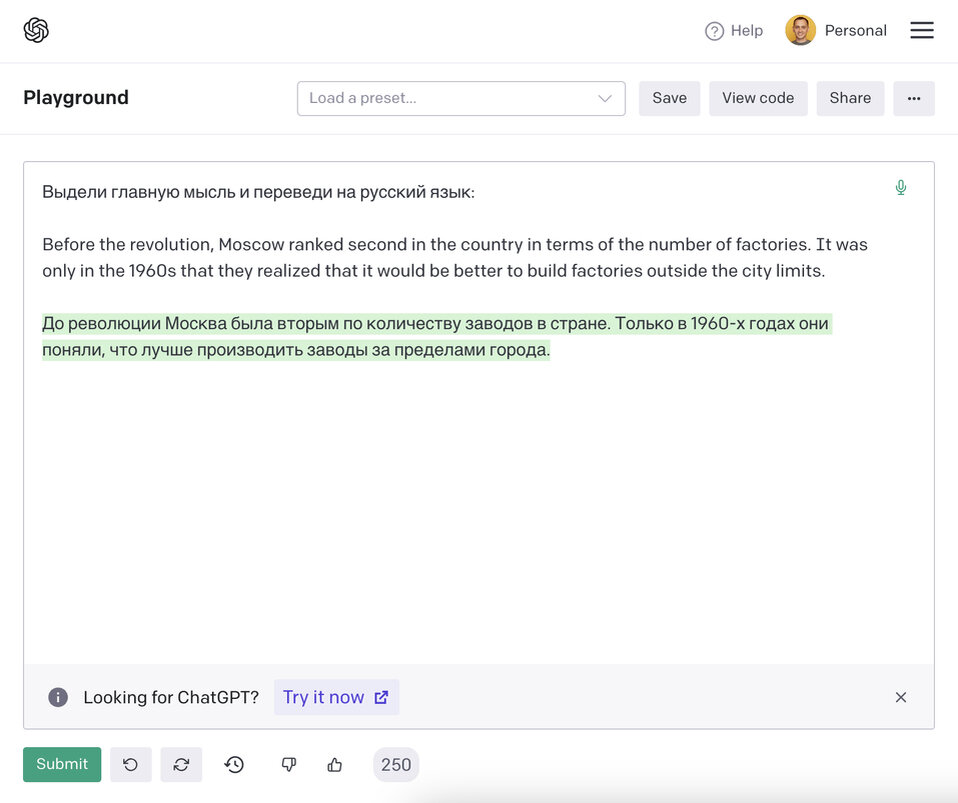958x803 pixels.
Task: Open the three-dots more options button
Action: point(914,98)
